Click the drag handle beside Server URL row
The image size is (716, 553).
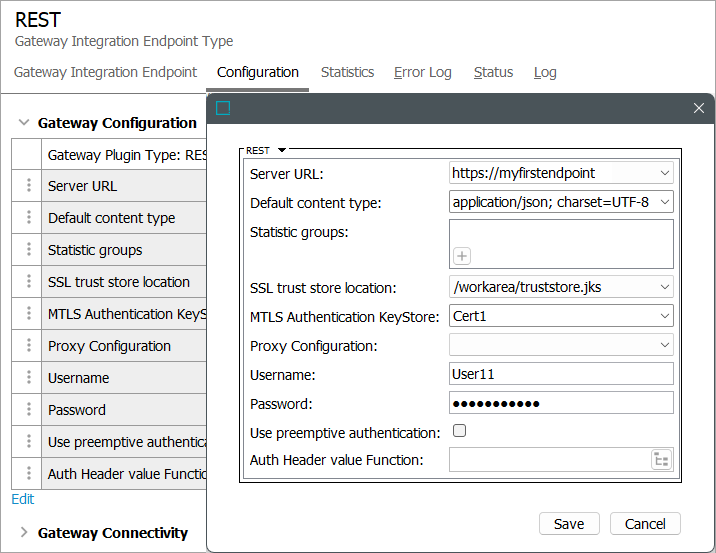[x=29, y=186]
